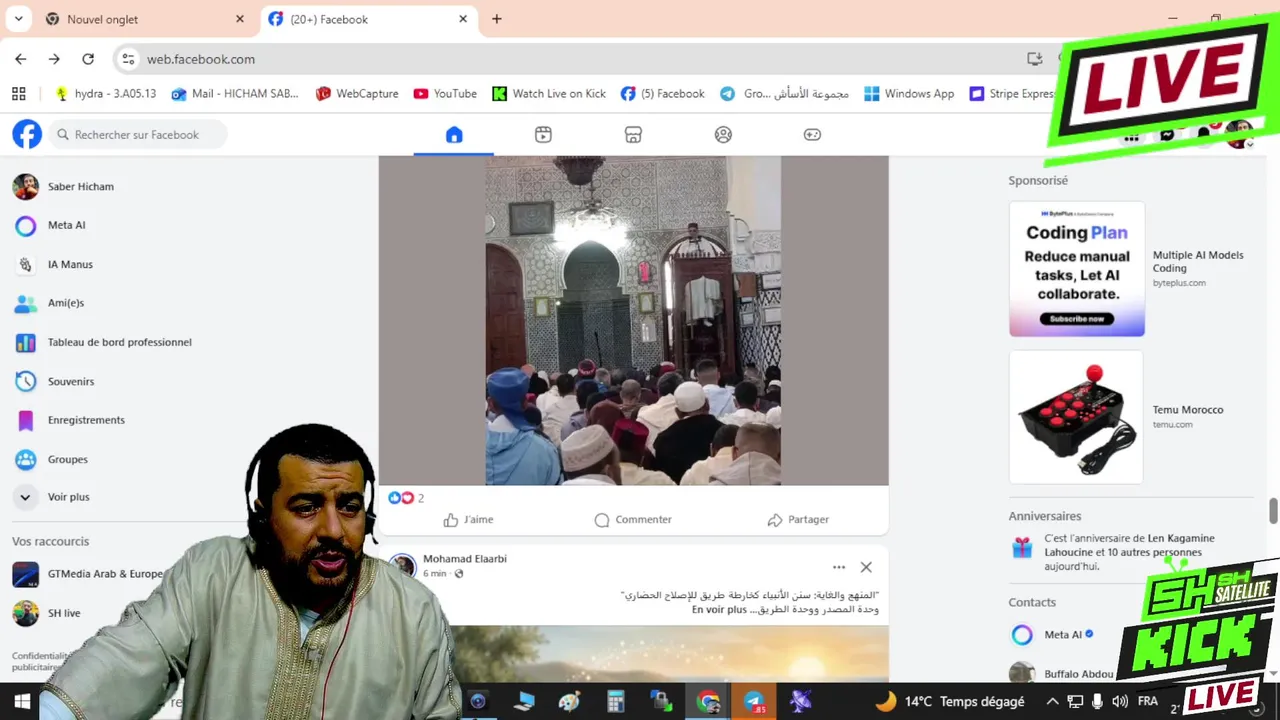Open the ByteDance Coding Plan ad
Image resolution: width=1280 pixels, height=720 pixels.
pyautogui.click(x=1077, y=269)
